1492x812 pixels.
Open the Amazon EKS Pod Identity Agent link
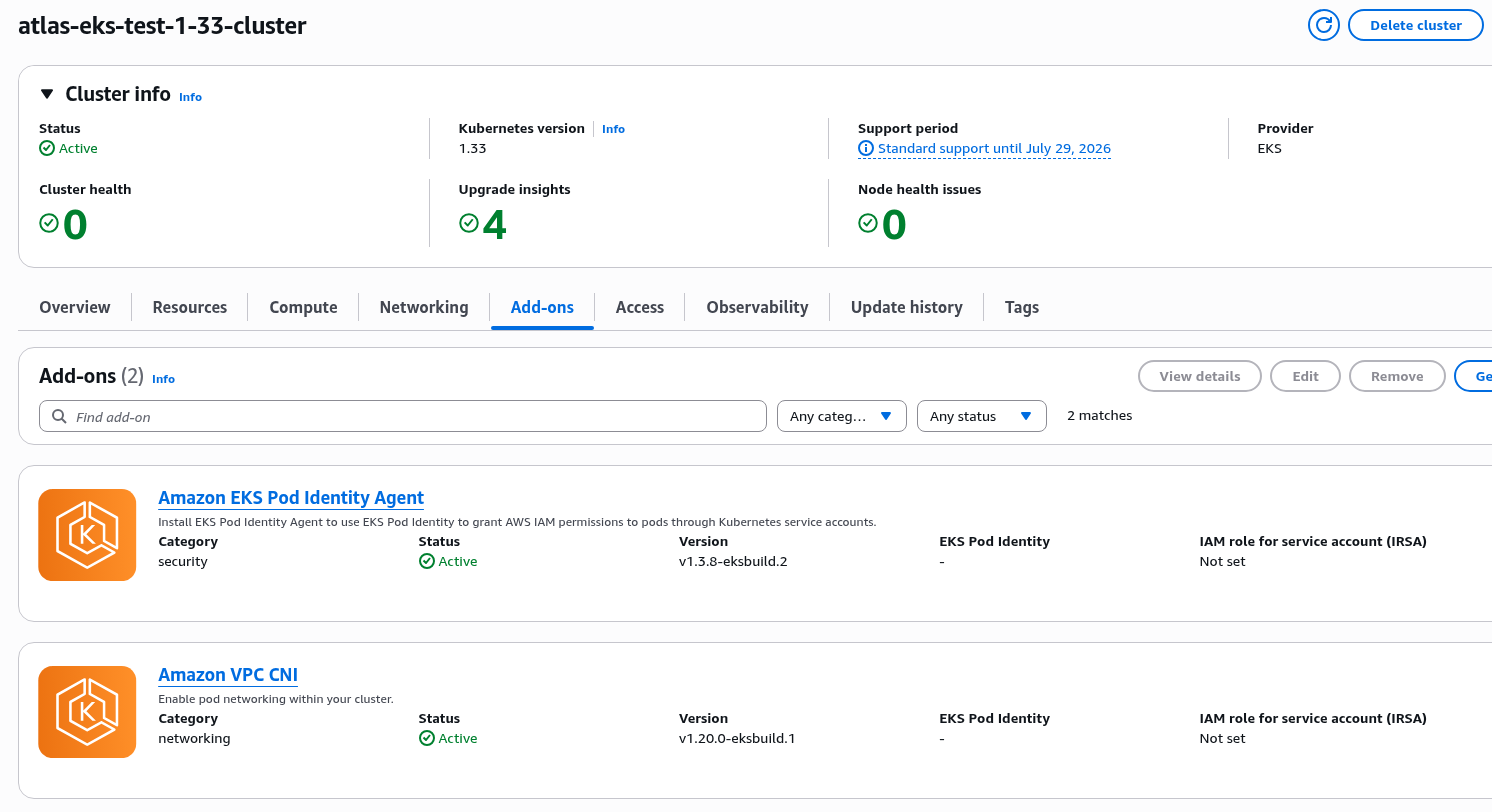[291, 498]
